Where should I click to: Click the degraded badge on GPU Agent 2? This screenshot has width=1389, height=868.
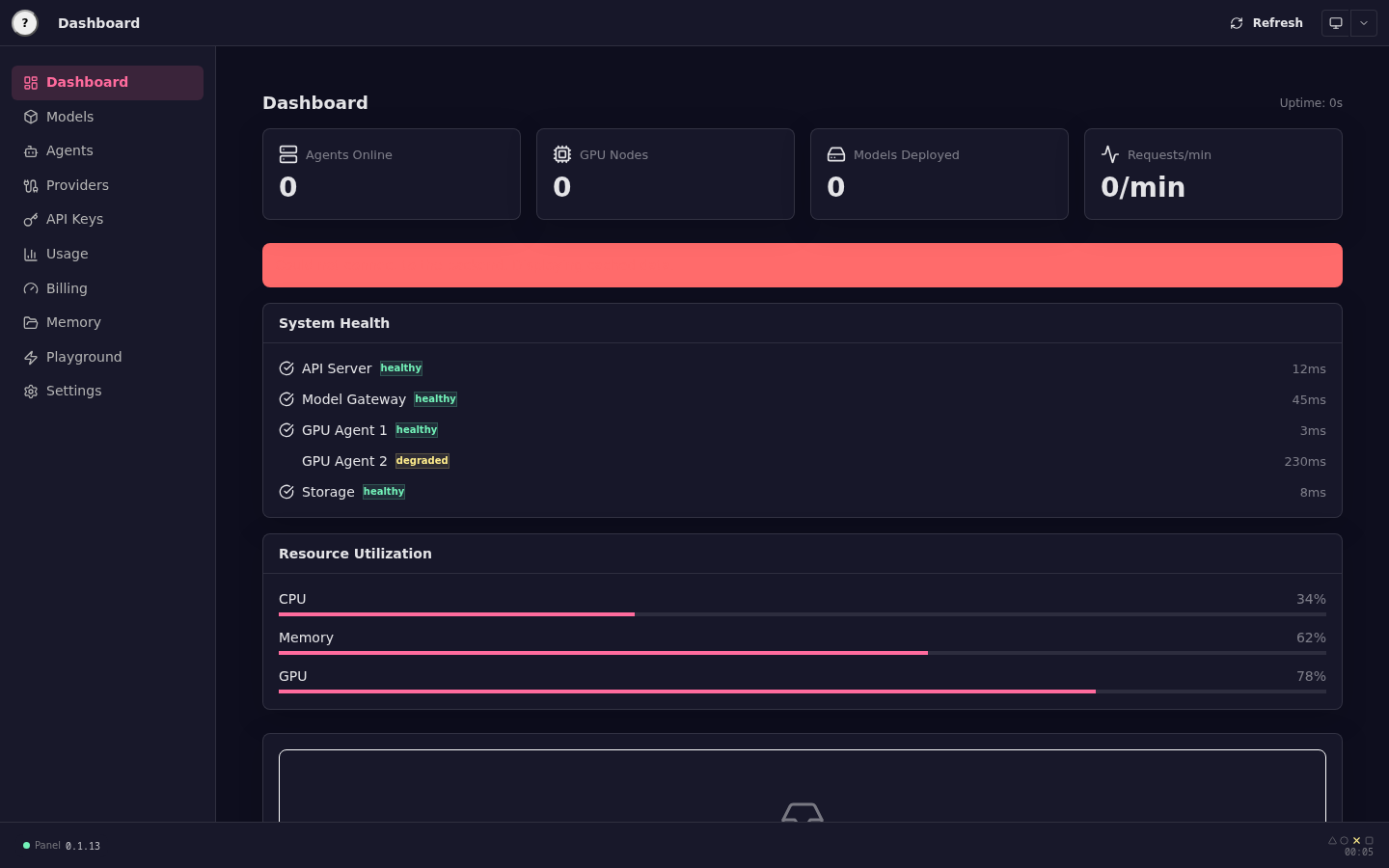point(422,461)
